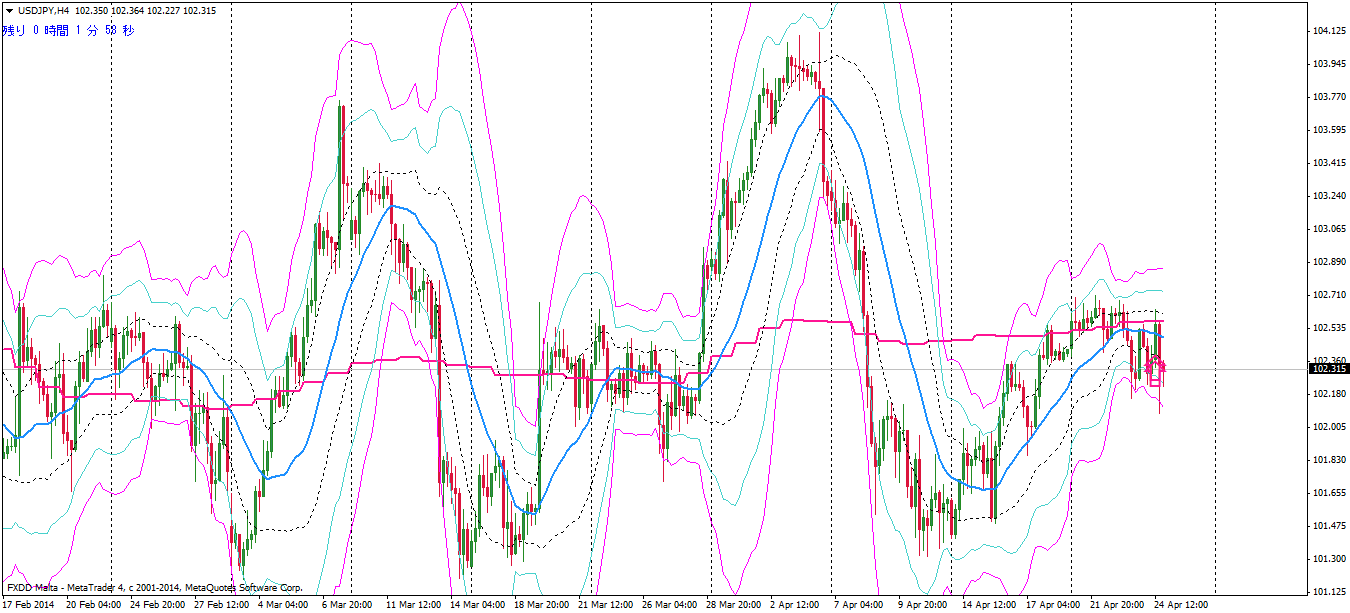
Task: Click the 101.125 price axis label
Action: coord(1329,590)
